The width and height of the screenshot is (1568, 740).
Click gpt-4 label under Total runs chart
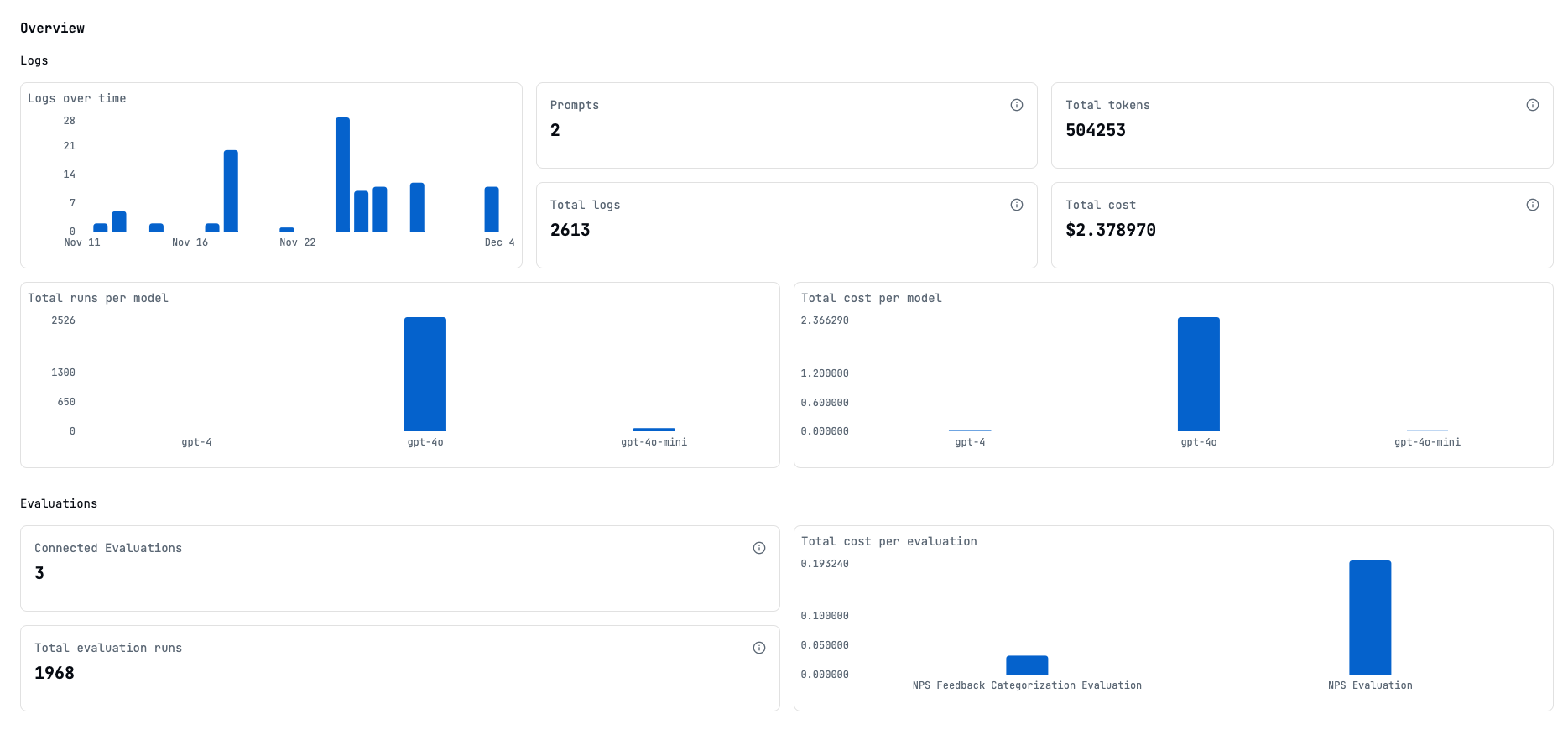pos(196,442)
